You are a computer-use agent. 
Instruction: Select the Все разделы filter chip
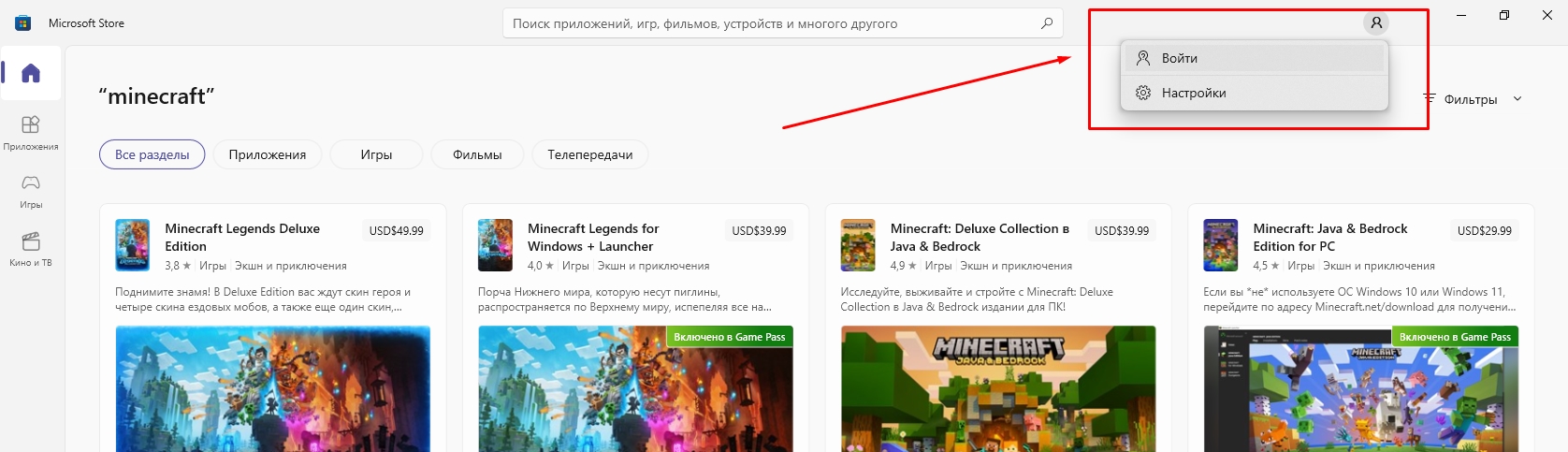[x=152, y=154]
